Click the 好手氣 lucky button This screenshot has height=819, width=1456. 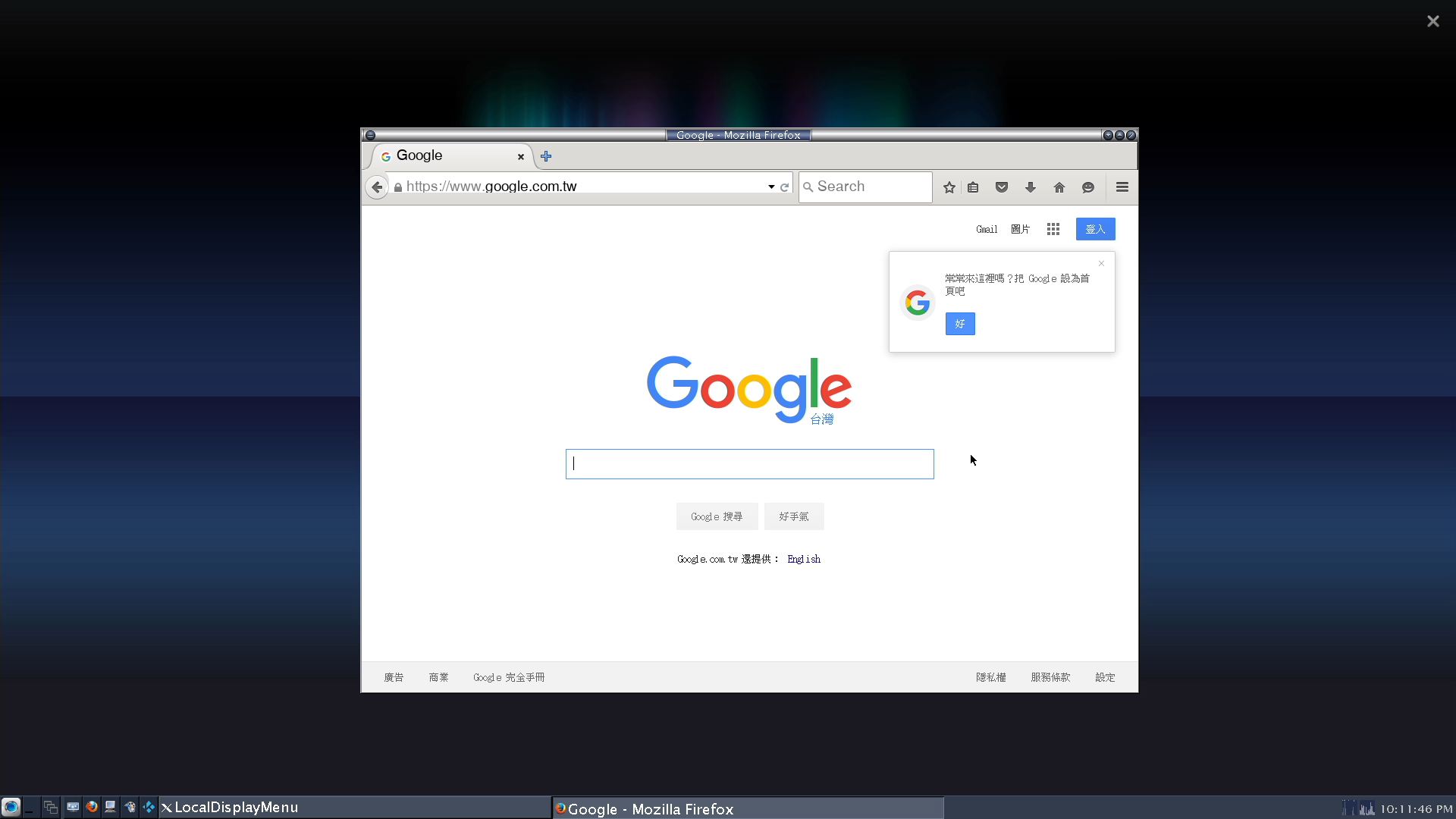tap(794, 516)
